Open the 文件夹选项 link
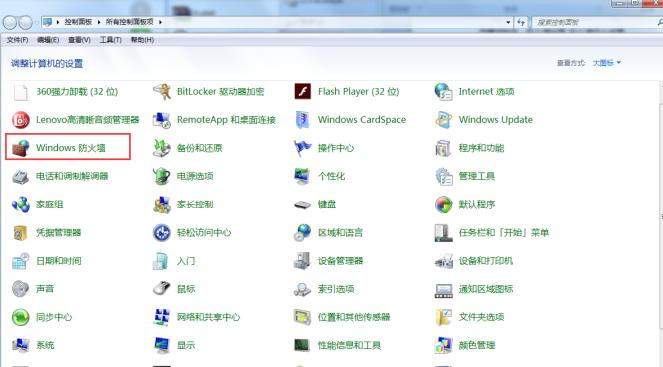 [x=481, y=317]
